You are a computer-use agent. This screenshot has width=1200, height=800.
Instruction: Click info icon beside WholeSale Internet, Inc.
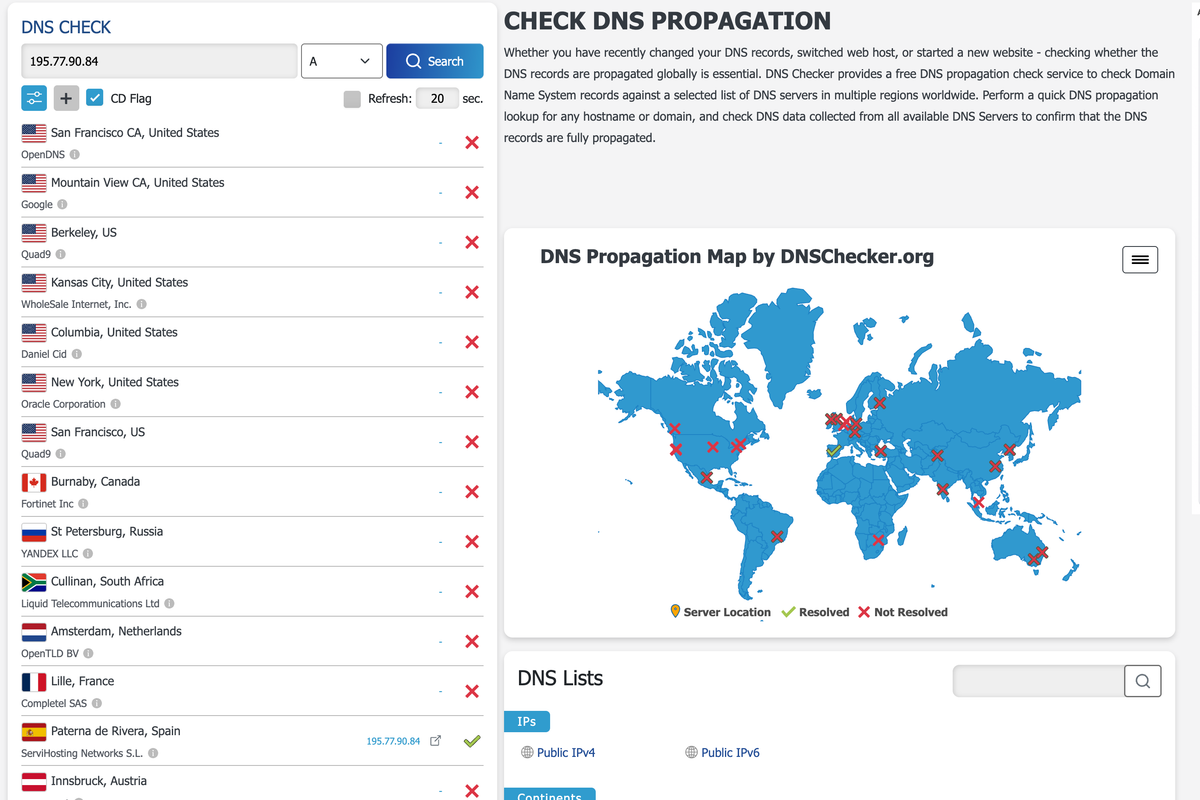coord(141,304)
